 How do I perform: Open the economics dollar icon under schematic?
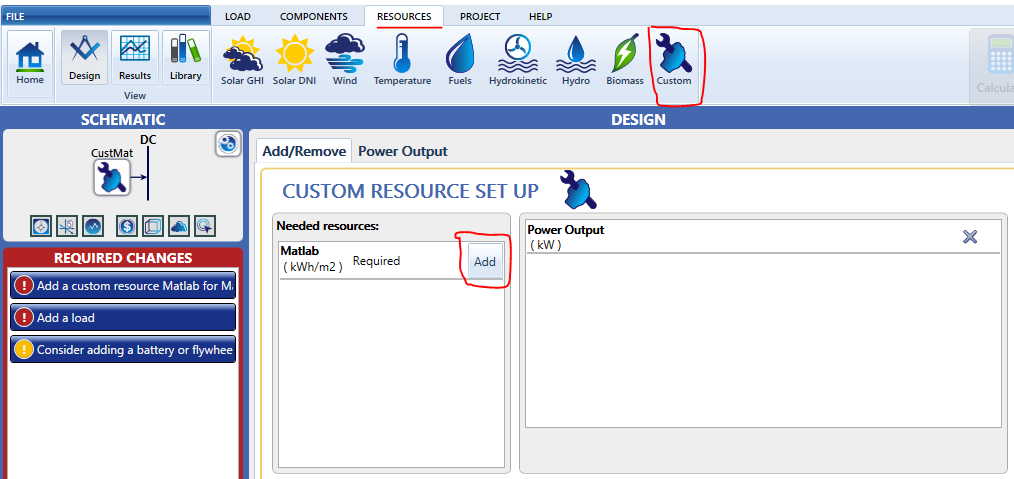tap(126, 225)
